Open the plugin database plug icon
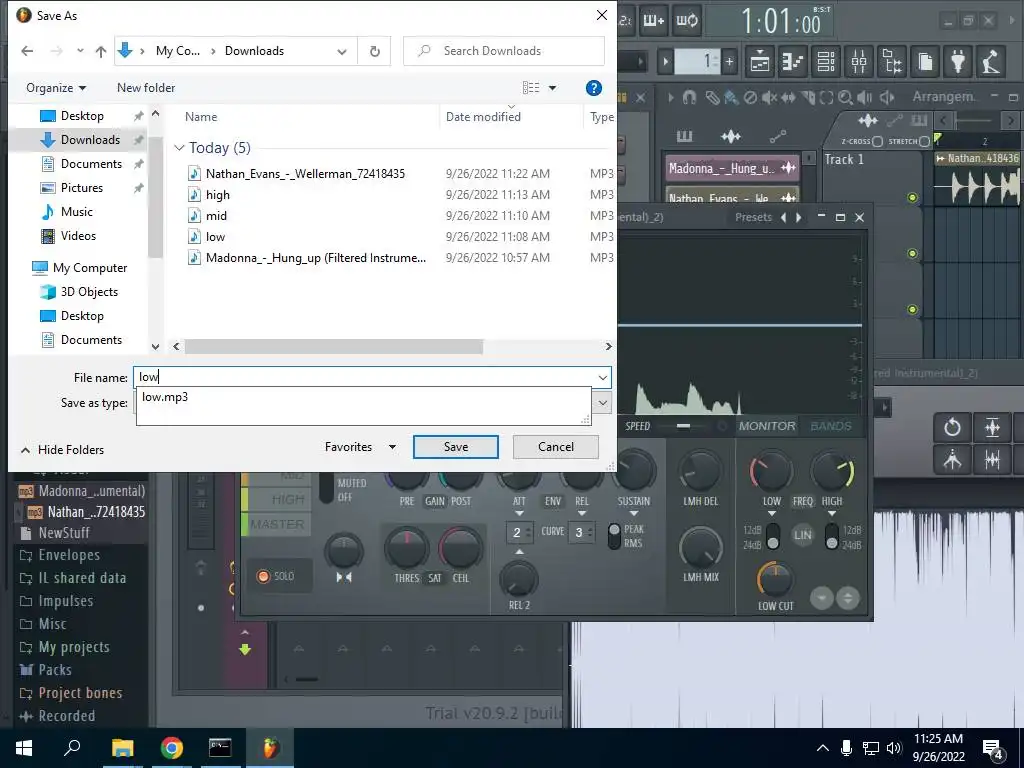Image resolution: width=1024 pixels, height=768 pixels. (x=958, y=62)
